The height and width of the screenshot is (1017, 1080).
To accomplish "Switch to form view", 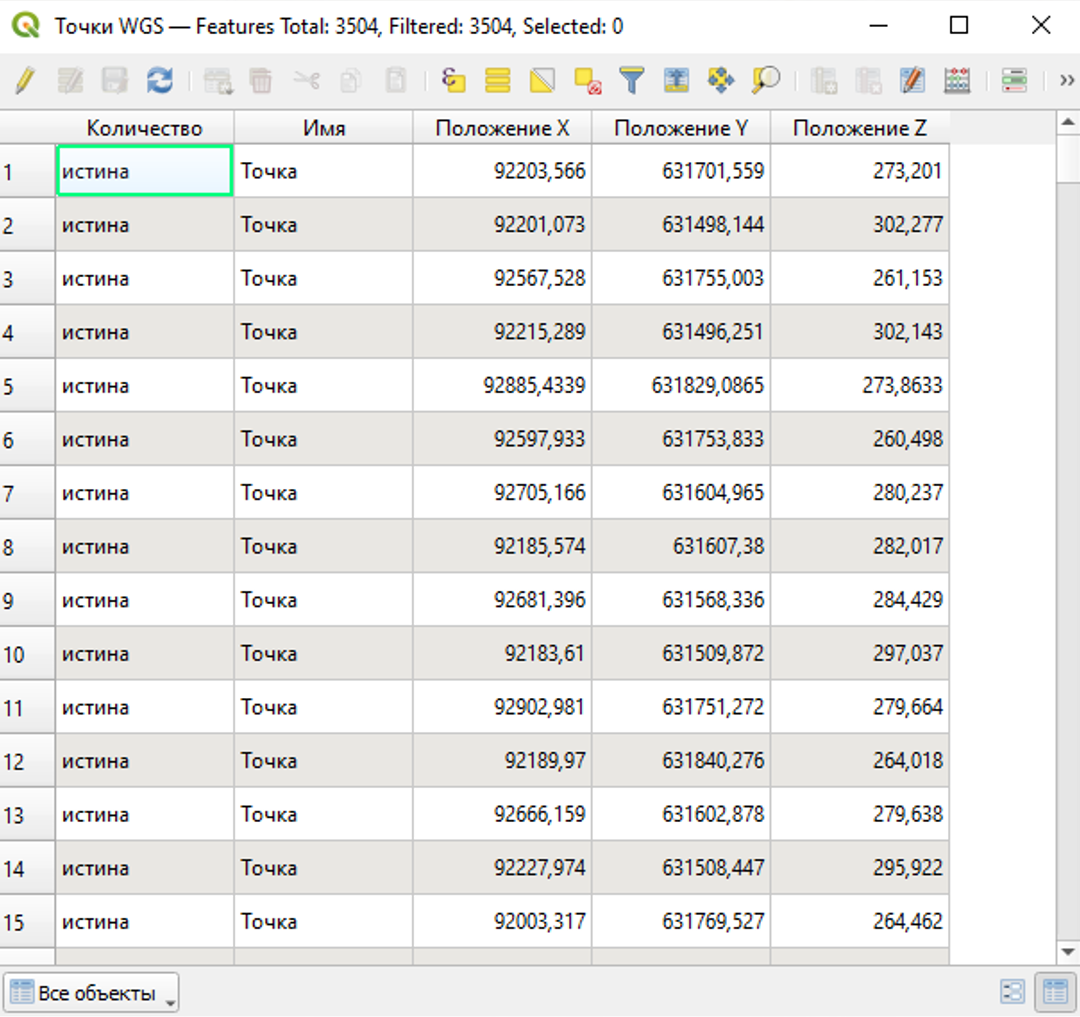I will 1012,992.
